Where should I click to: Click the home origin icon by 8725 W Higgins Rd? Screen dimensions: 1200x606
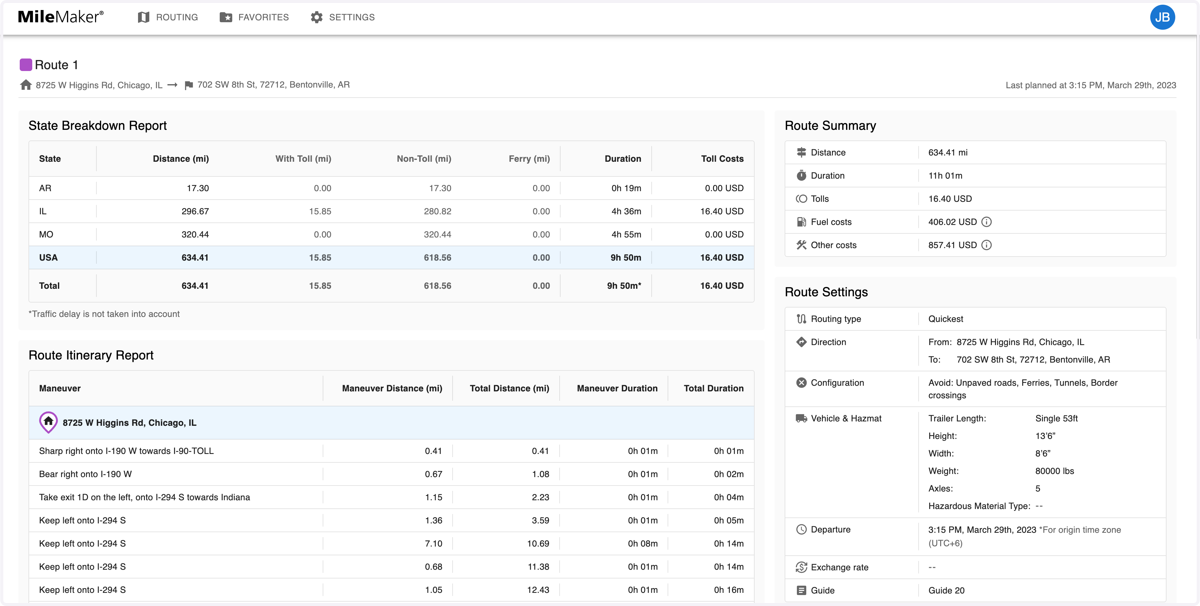click(x=26, y=85)
